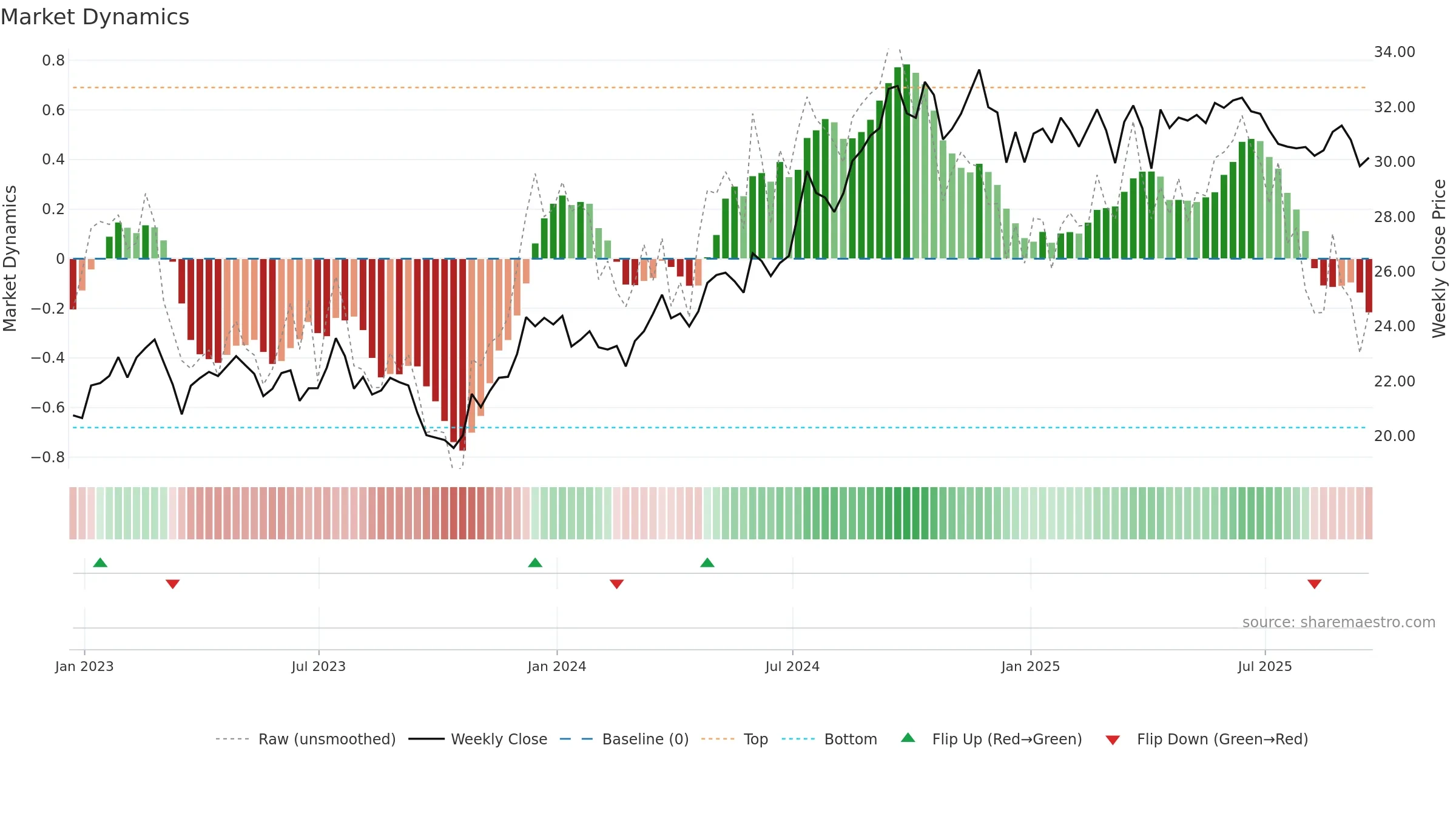This screenshot has width=1456, height=819.
Task: Select flip-down marker around March 2023
Action: 173,584
